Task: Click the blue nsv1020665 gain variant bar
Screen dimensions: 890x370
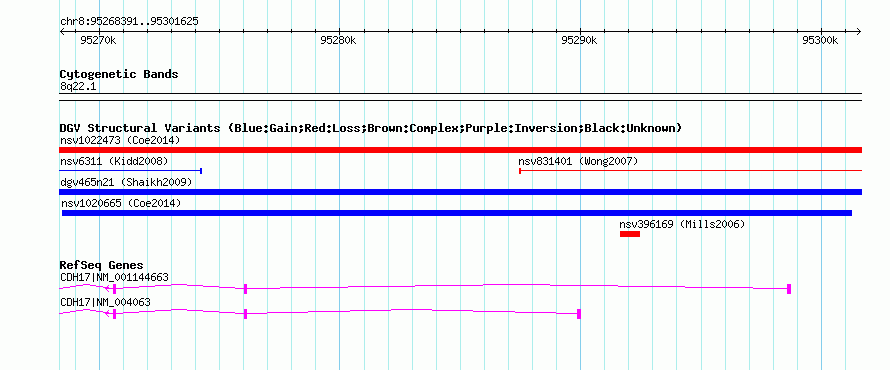Action: pyautogui.click(x=457, y=213)
